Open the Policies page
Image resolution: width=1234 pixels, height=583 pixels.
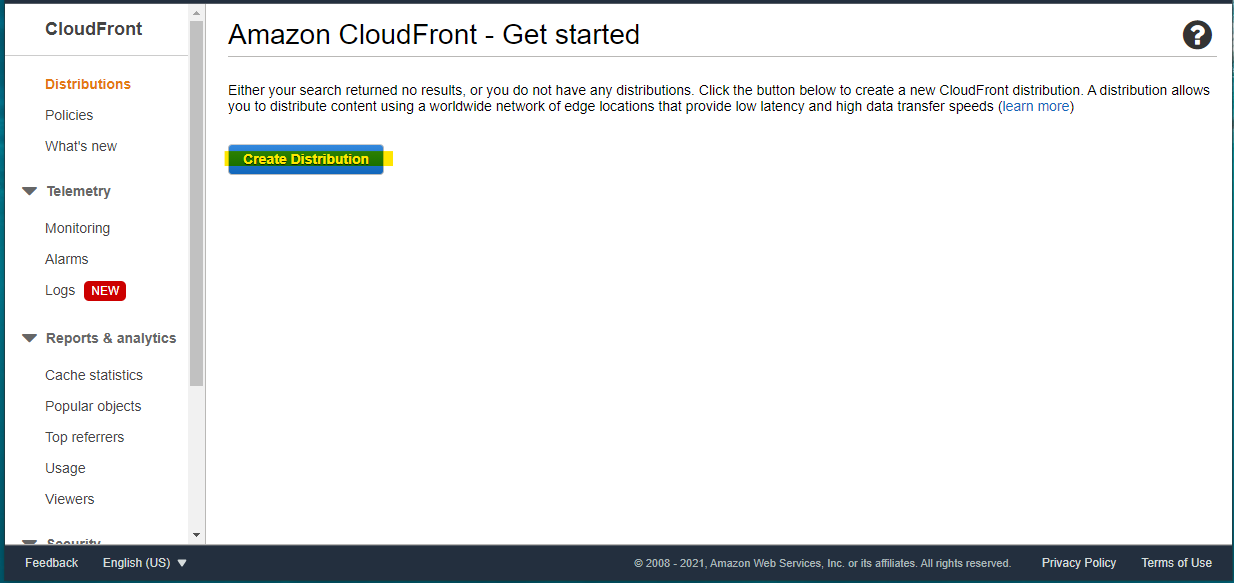pos(68,115)
